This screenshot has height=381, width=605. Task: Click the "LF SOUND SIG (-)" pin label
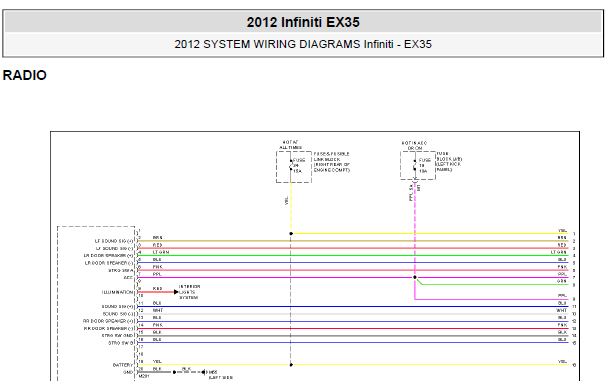tap(114, 249)
